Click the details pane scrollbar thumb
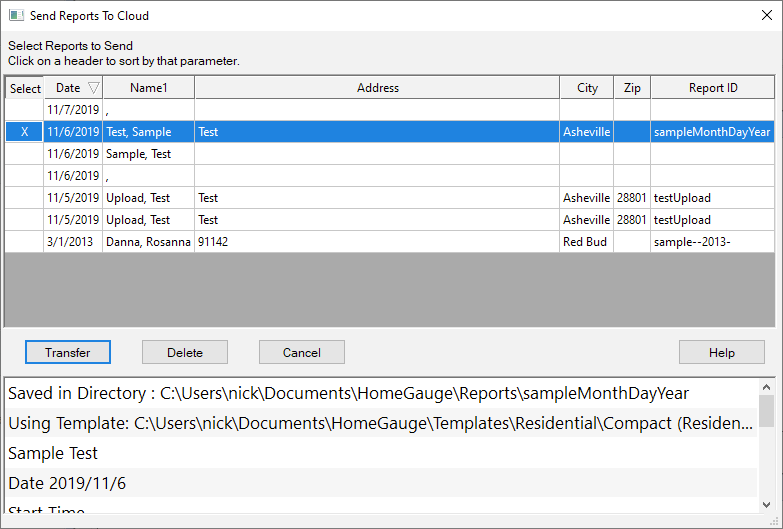The image size is (783, 529). (x=766, y=410)
